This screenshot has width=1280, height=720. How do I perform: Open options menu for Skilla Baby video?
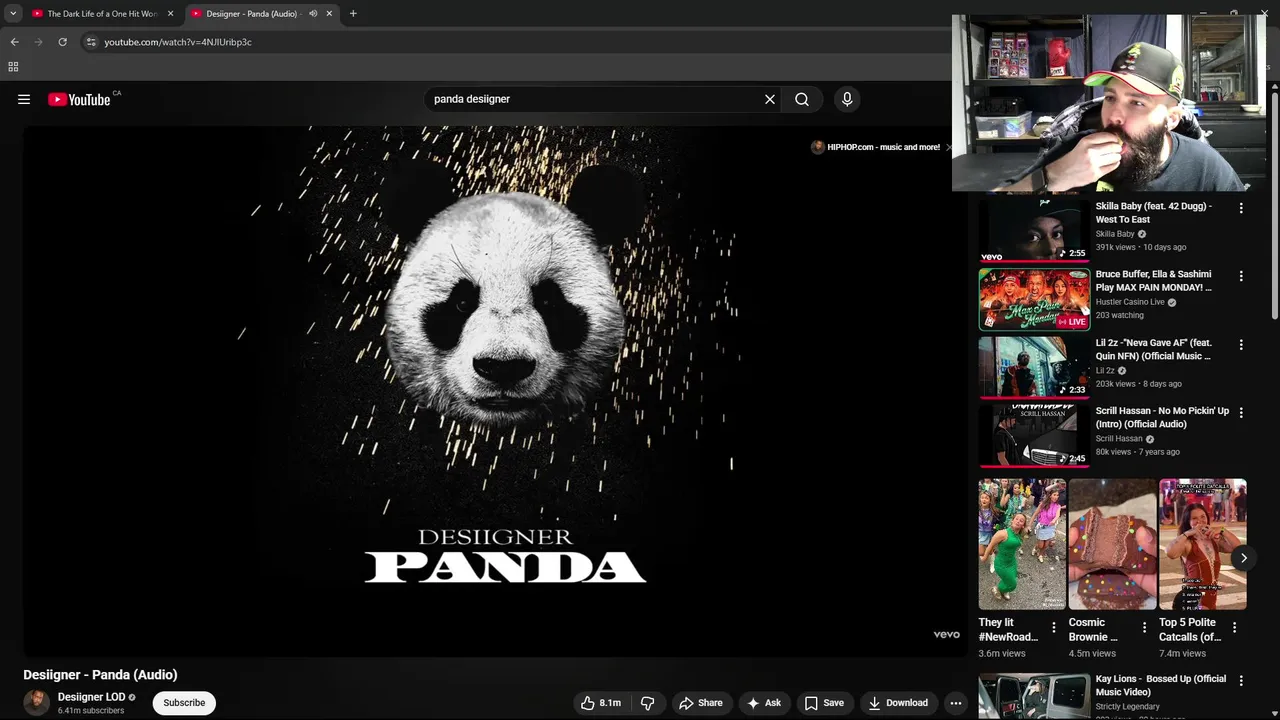1241,208
